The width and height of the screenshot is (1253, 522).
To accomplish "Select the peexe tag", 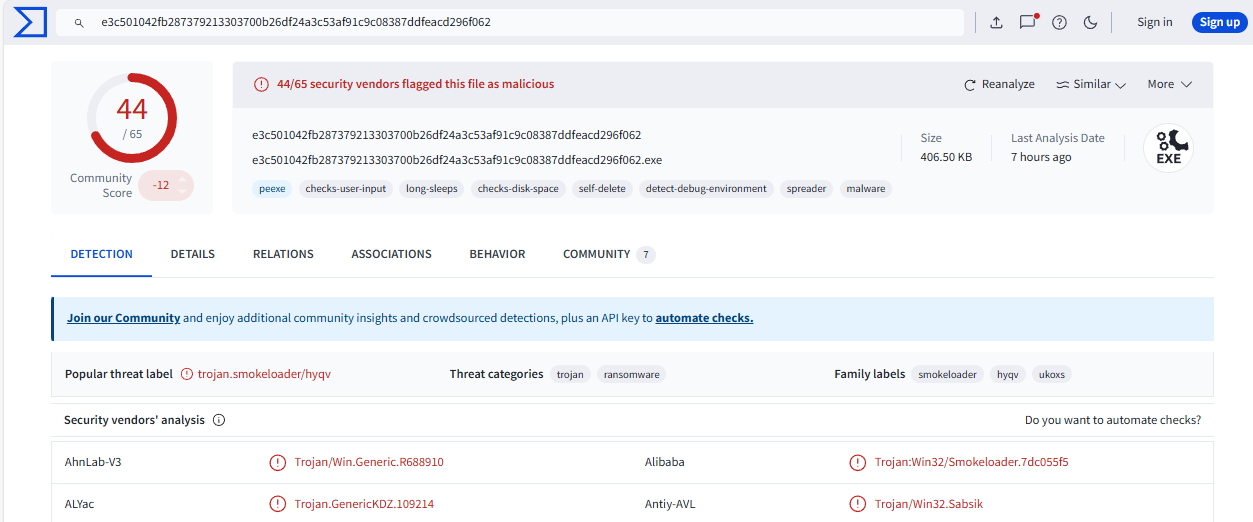I will 272,188.
